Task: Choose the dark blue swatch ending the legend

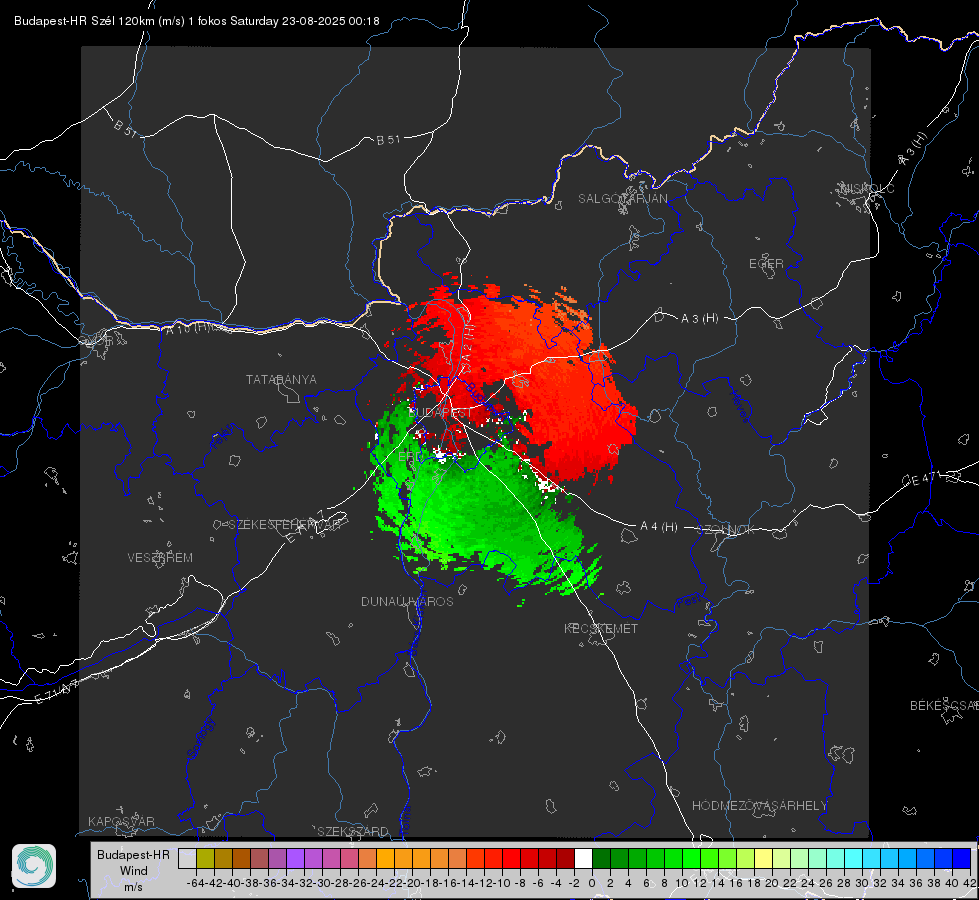Action: click(x=962, y=858)
